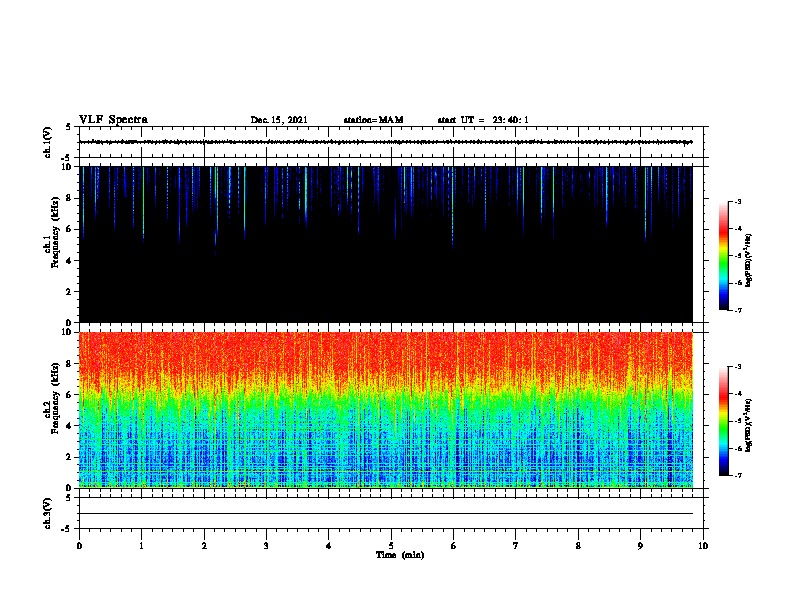Click inside the ch.2 spectrogram panel
Image resolution: width=792 pixels, height=612 pixels.
point(386,410)
